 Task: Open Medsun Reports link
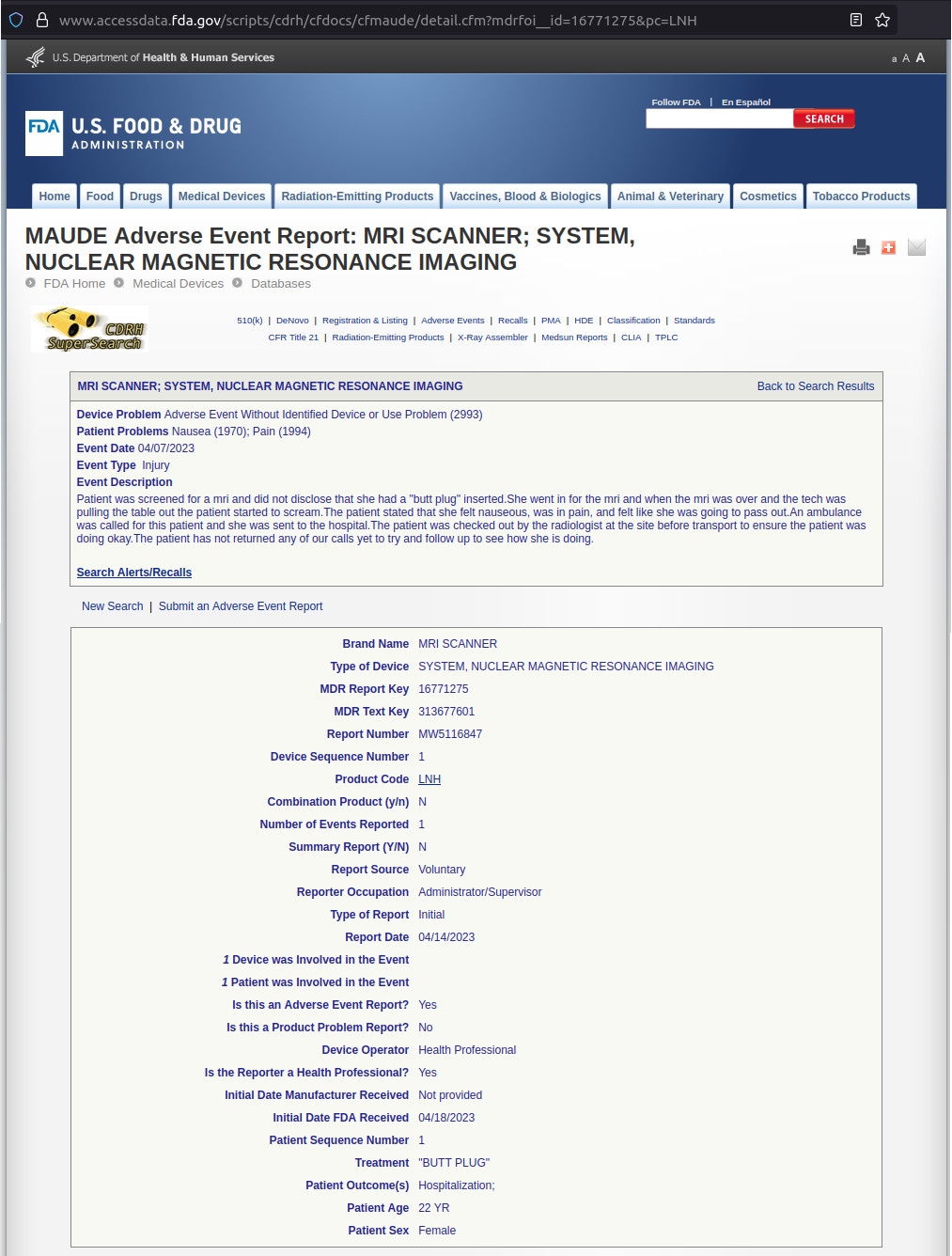574,338
